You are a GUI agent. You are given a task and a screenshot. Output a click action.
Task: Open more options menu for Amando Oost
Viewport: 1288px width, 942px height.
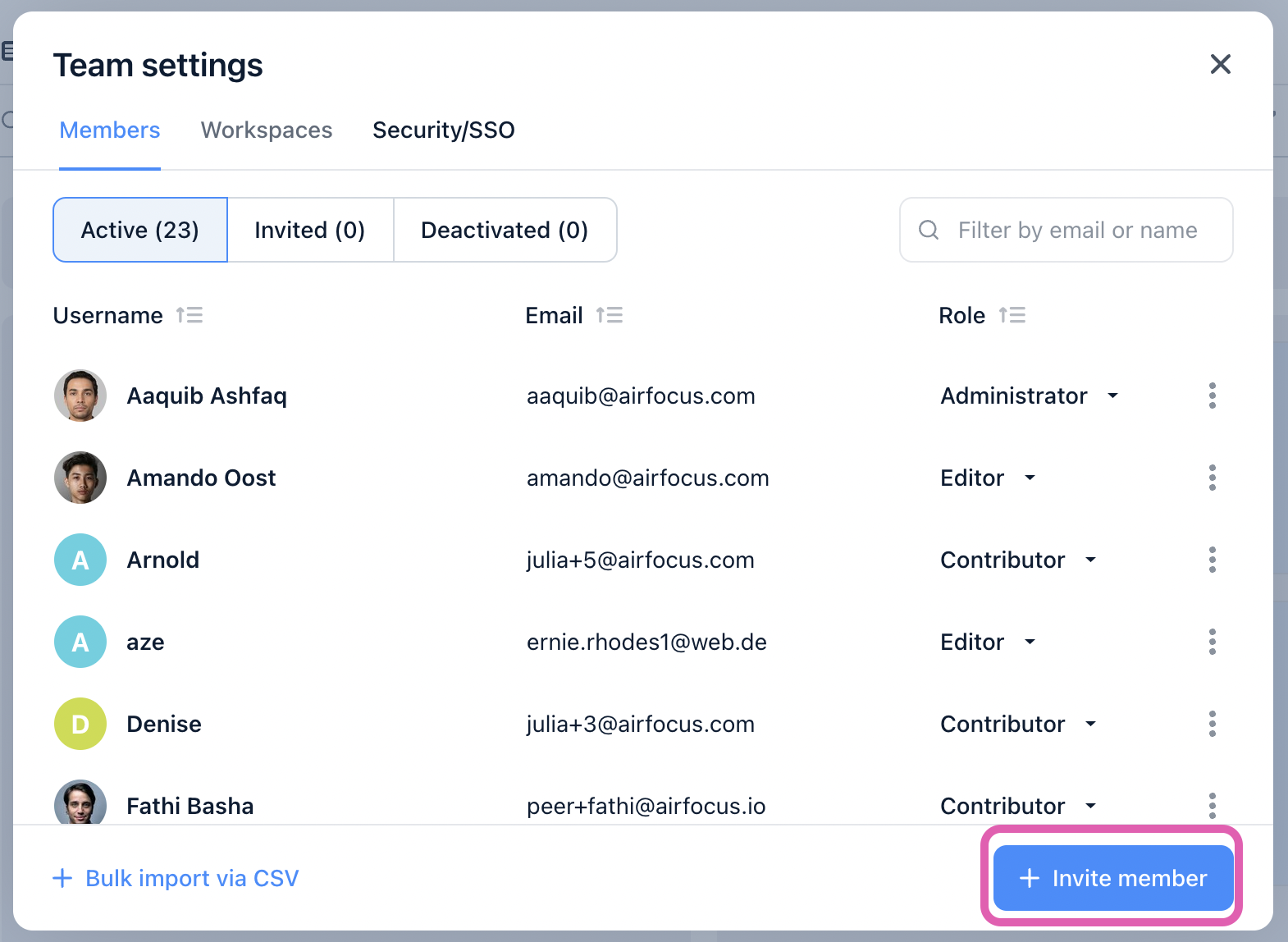[1212, 478]
